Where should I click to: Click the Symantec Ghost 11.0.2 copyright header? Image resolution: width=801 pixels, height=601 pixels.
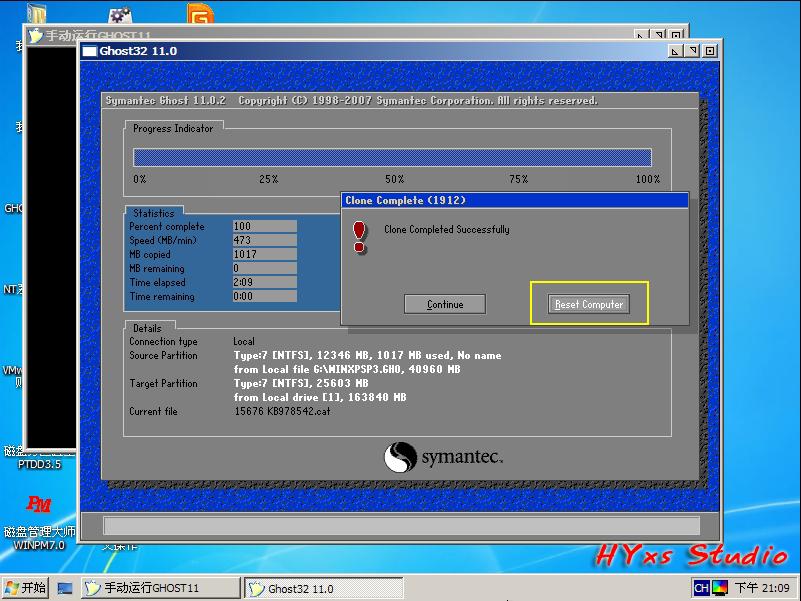[x=351, y=101]
